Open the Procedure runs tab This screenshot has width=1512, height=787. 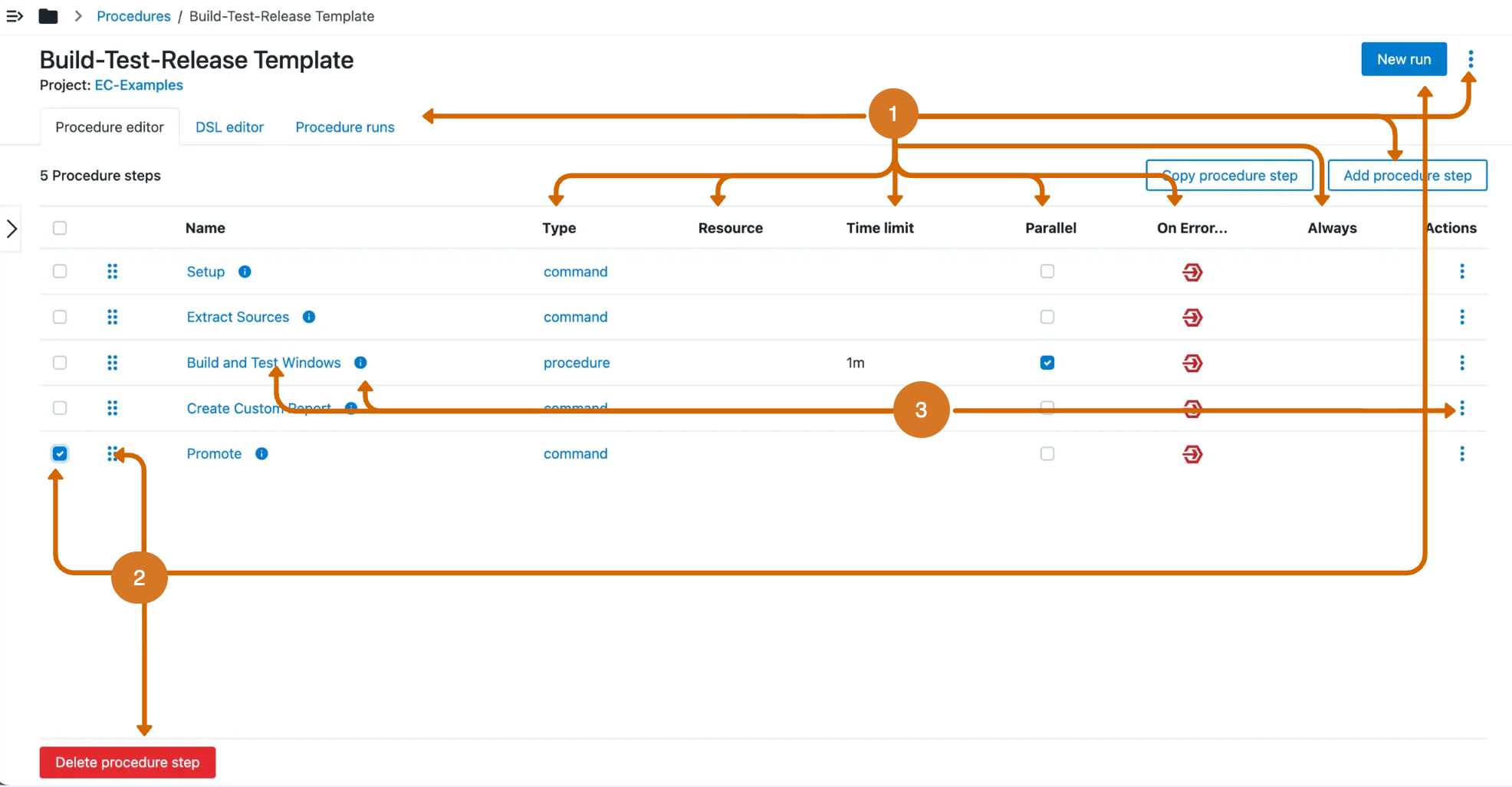pos(344,127)
